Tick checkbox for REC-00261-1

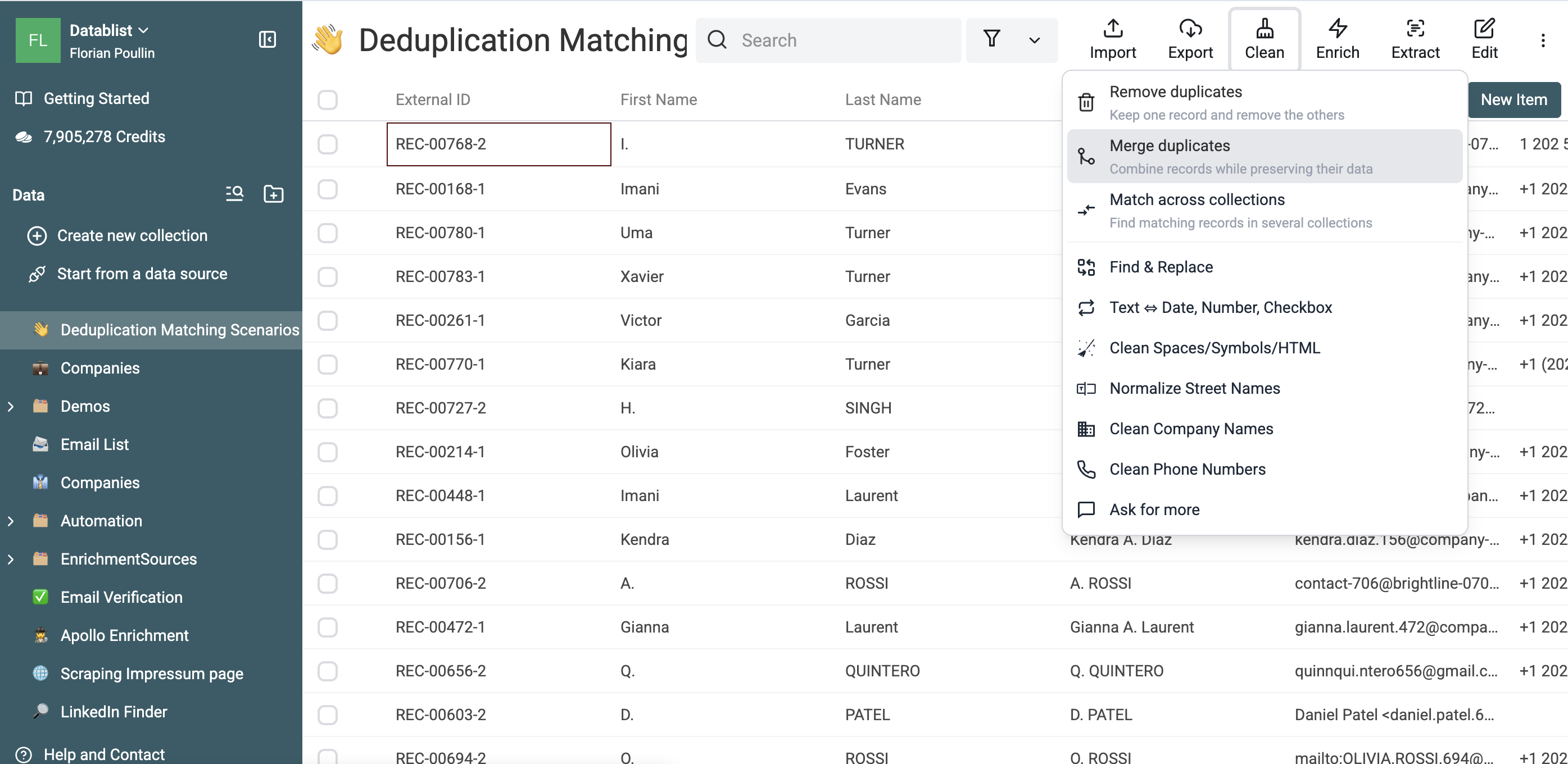pyautogui.click(x=328, y=321)
